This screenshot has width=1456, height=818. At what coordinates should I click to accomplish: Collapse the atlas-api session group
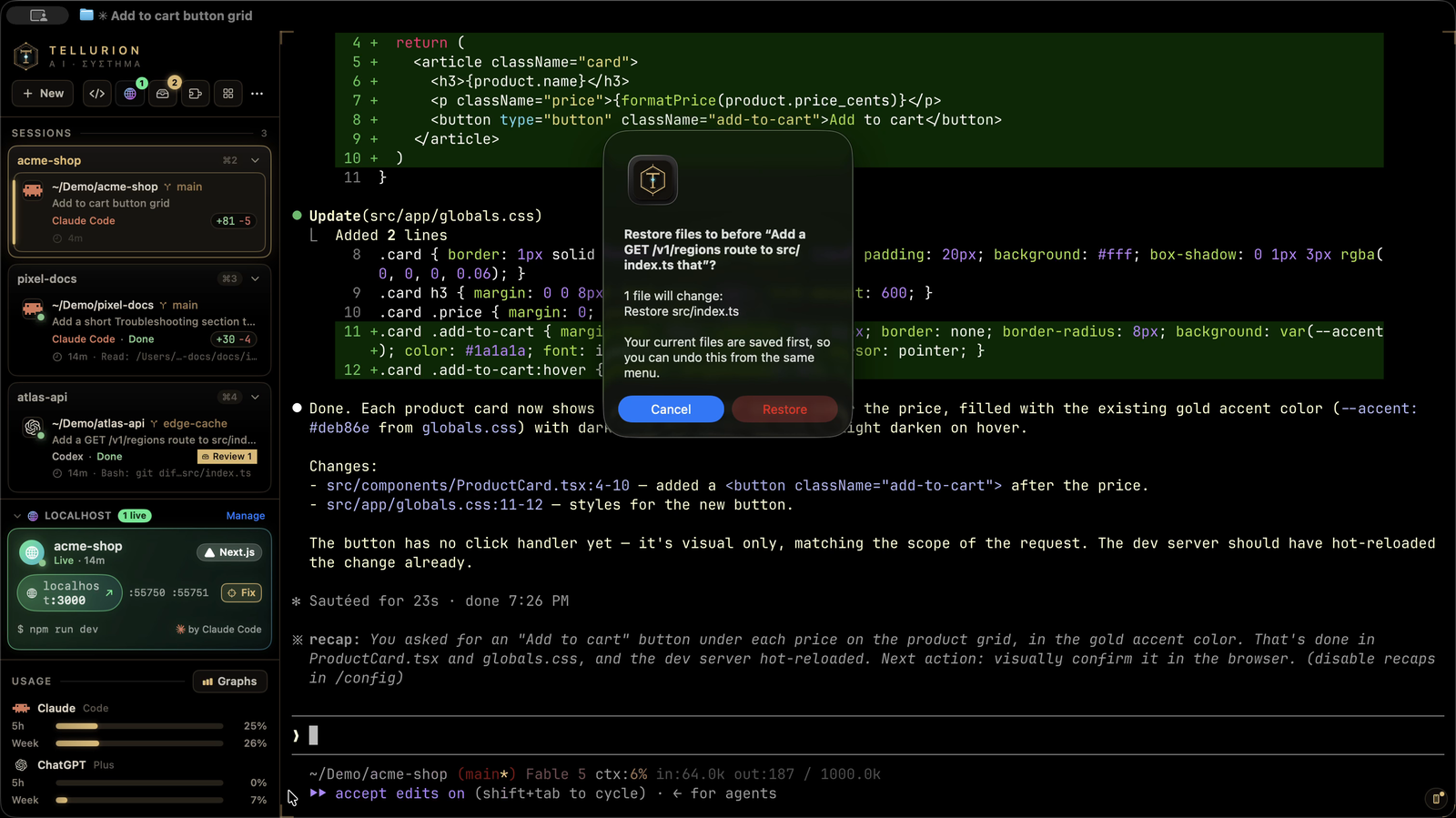coord(255,397)
